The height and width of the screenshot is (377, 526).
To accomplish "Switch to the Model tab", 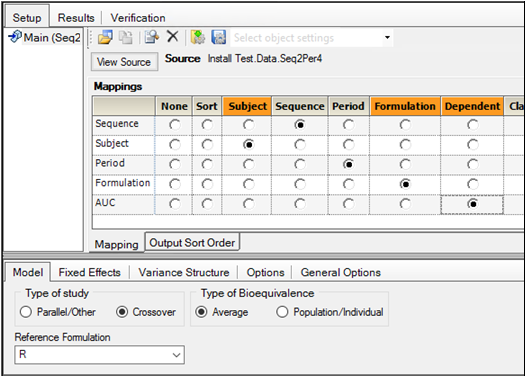I will pos(28,272).
